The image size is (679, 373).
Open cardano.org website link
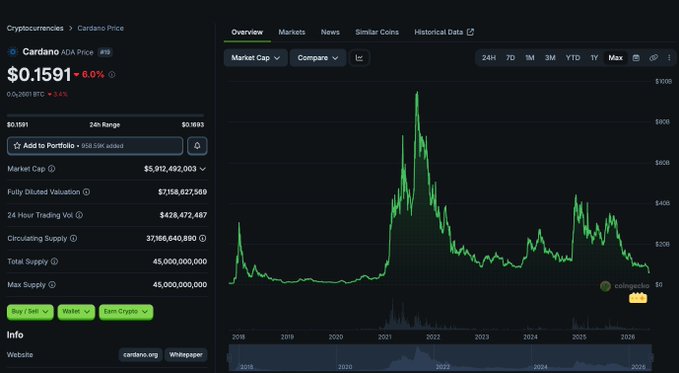click(x=140, y=355)
